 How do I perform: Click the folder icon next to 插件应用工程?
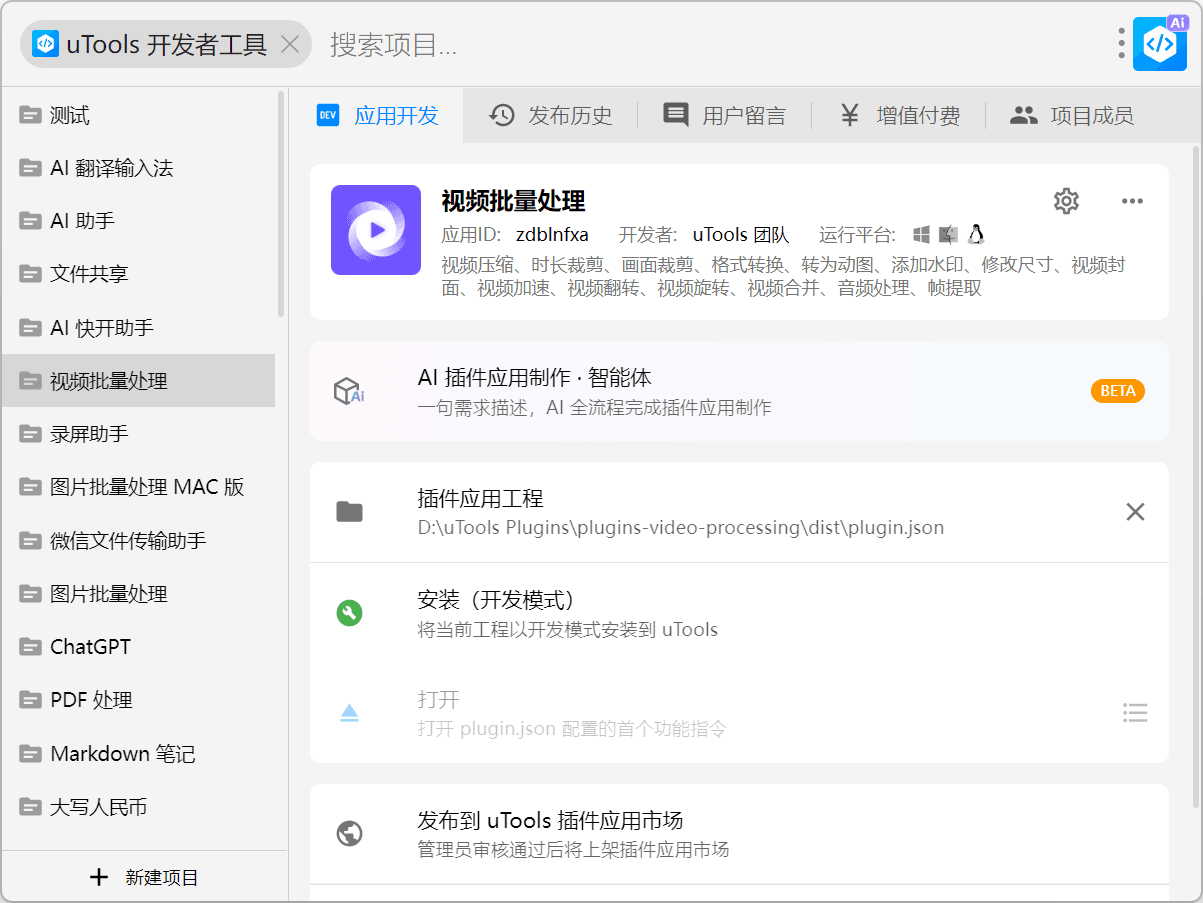[349, 512]
